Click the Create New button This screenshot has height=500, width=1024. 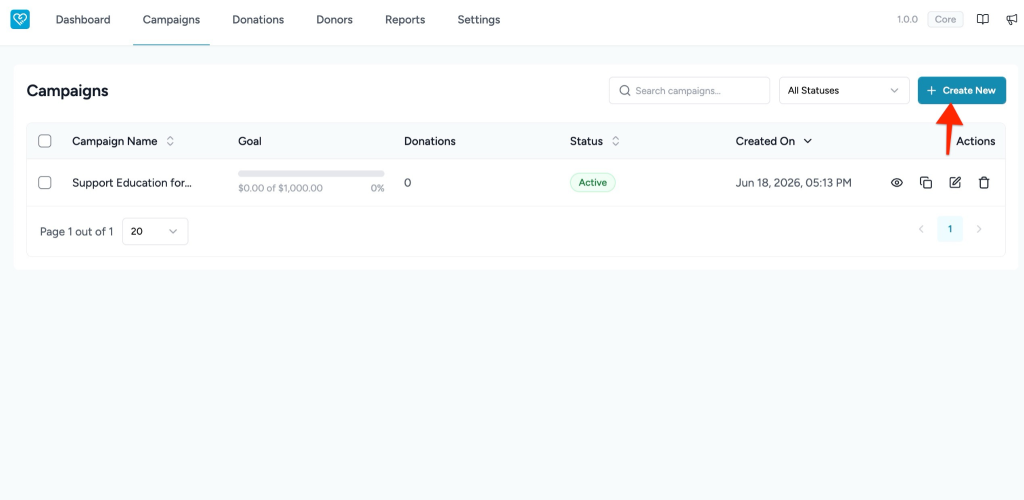click(961, 91)
